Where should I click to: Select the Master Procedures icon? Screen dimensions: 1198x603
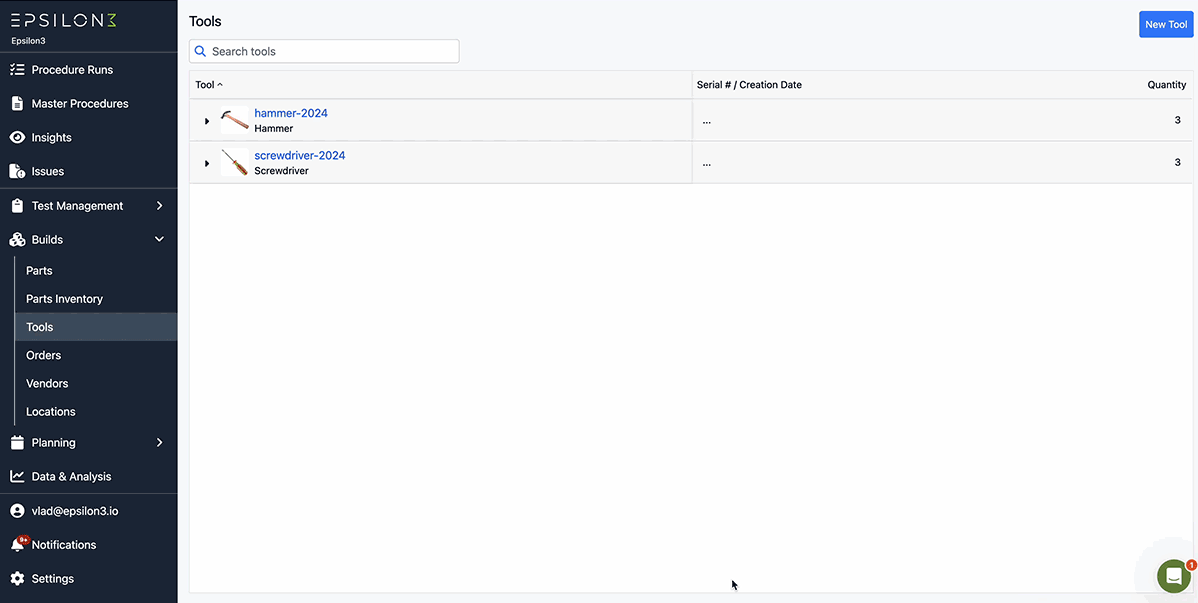click(16, 103)
